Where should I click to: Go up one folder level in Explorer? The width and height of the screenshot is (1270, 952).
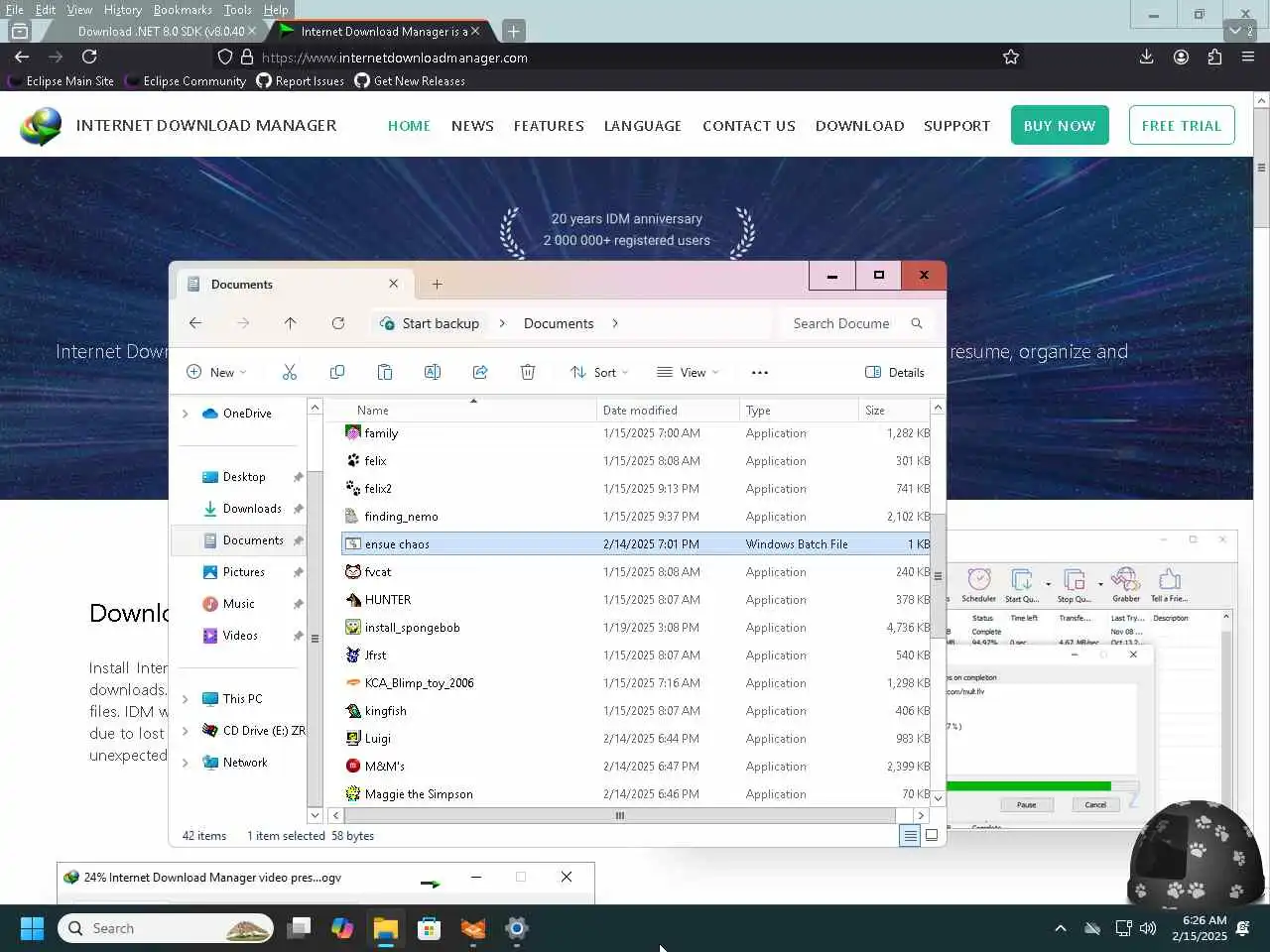point(290,323)
